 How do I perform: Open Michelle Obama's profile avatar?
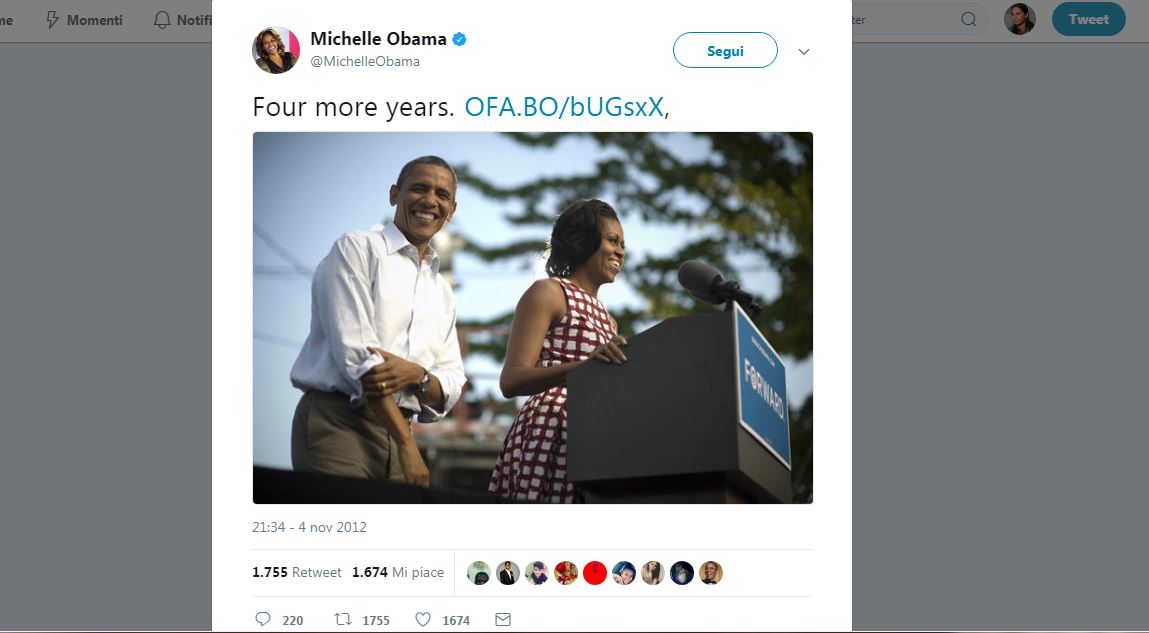click(x=276, y=50)
